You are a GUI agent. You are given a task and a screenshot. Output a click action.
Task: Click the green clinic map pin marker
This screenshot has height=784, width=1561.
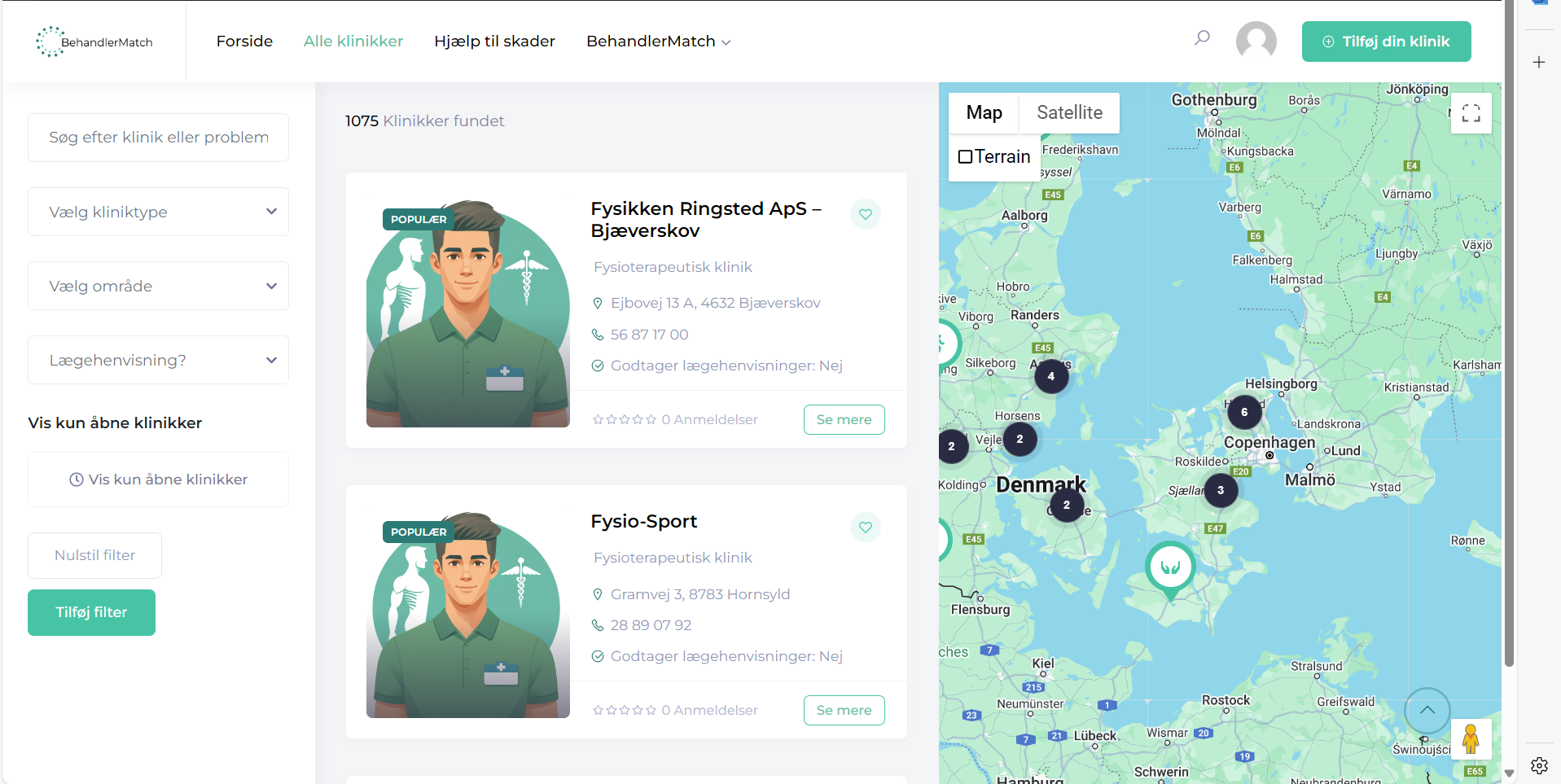(x=1170, y=567)
